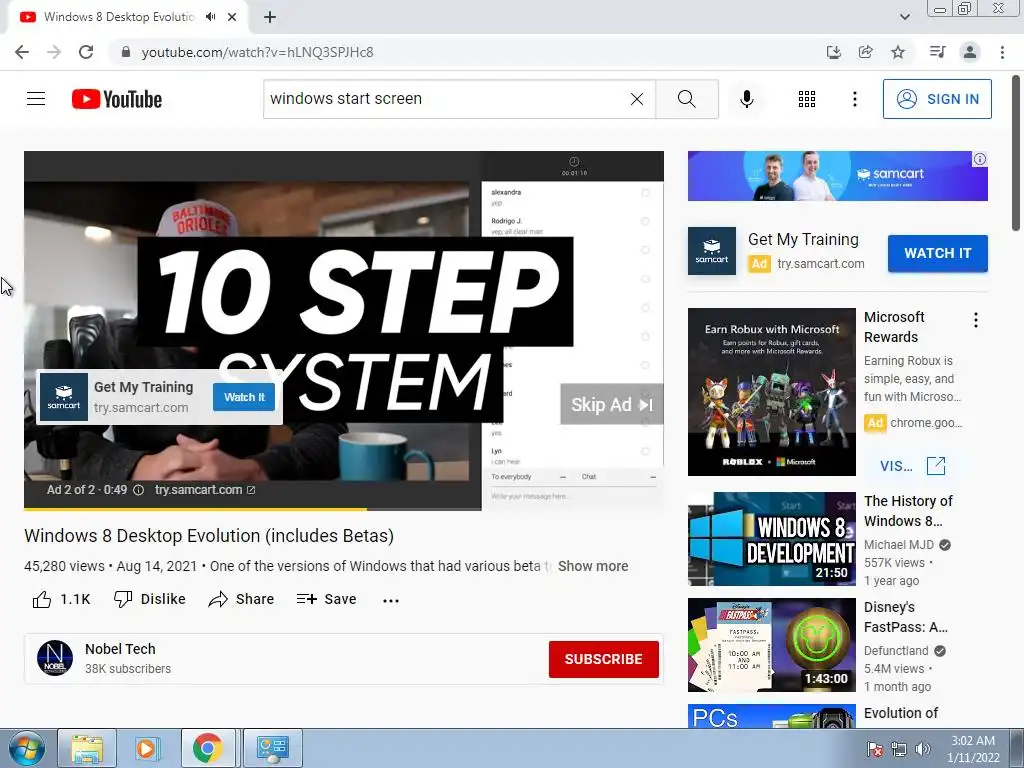Open the YouTube hamburger guide menu
The image size is (1024, 768).
36,99
